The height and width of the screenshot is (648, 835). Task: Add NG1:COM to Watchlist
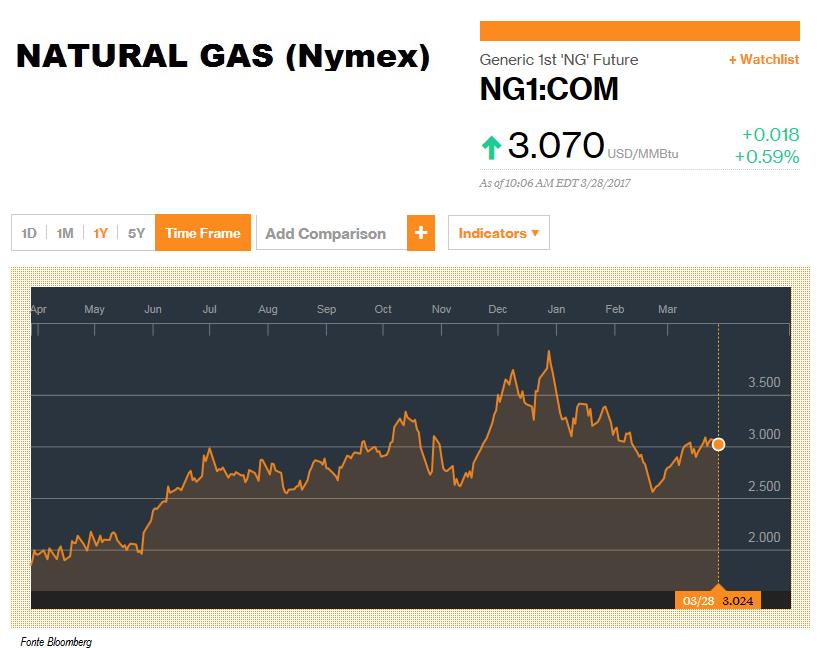point(764,60)
